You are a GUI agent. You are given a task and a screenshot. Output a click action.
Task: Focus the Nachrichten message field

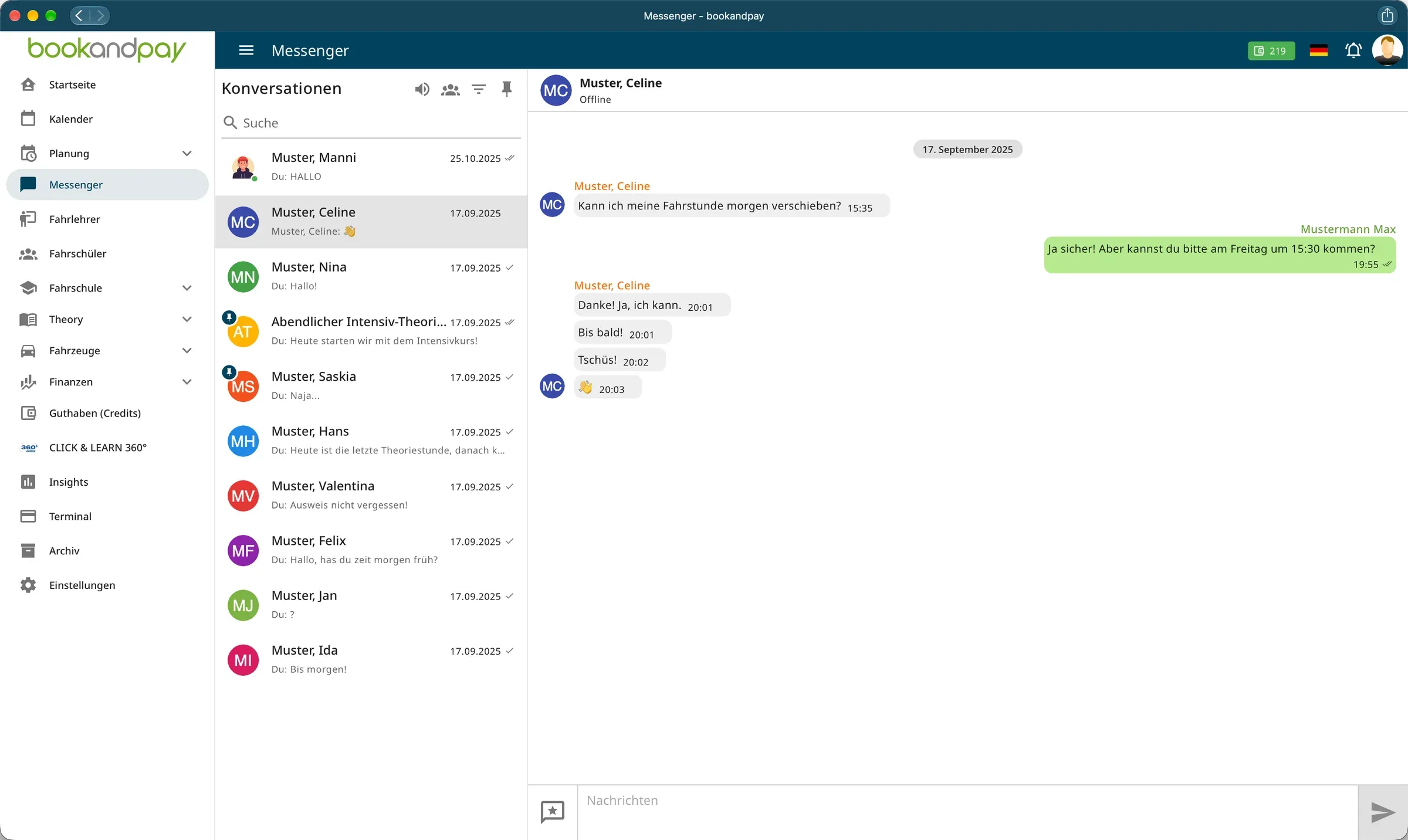point(967,812)
